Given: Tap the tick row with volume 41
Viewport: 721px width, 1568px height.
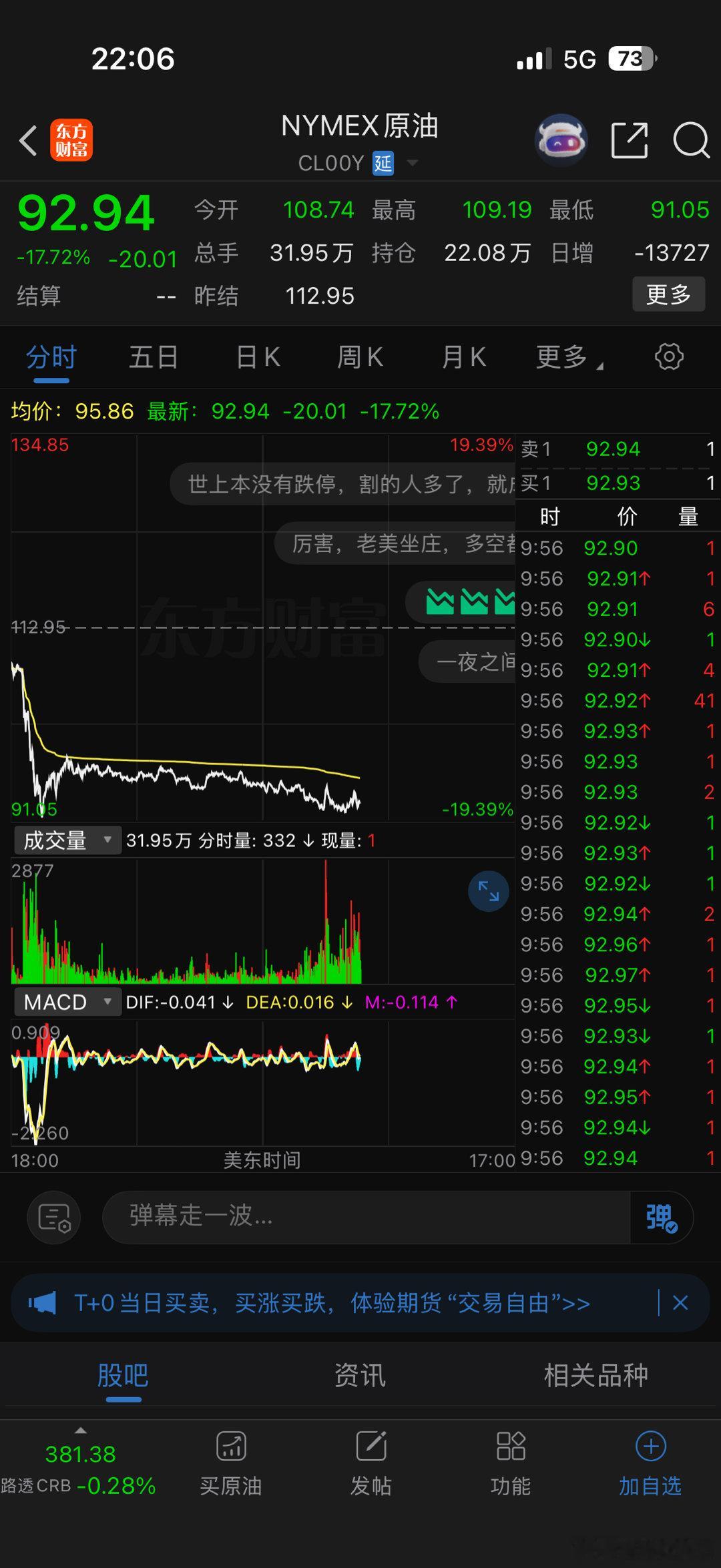Looking at the screenshot, I should tap(618, 700).
